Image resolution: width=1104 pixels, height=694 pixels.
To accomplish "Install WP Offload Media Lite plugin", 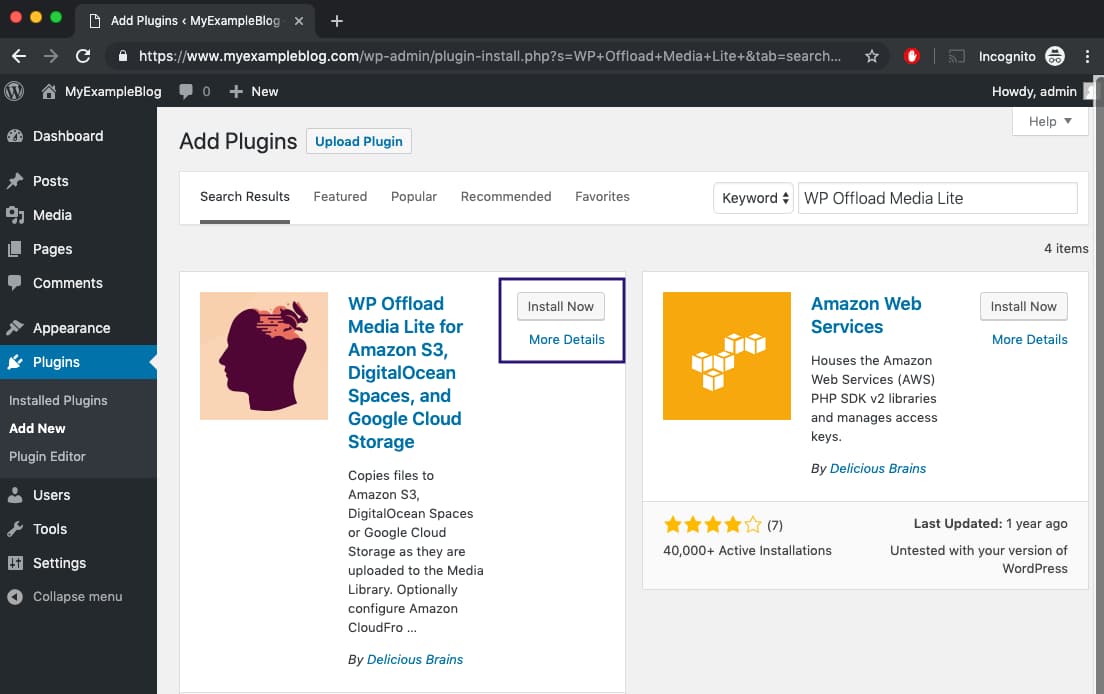I will pos(560,306).
